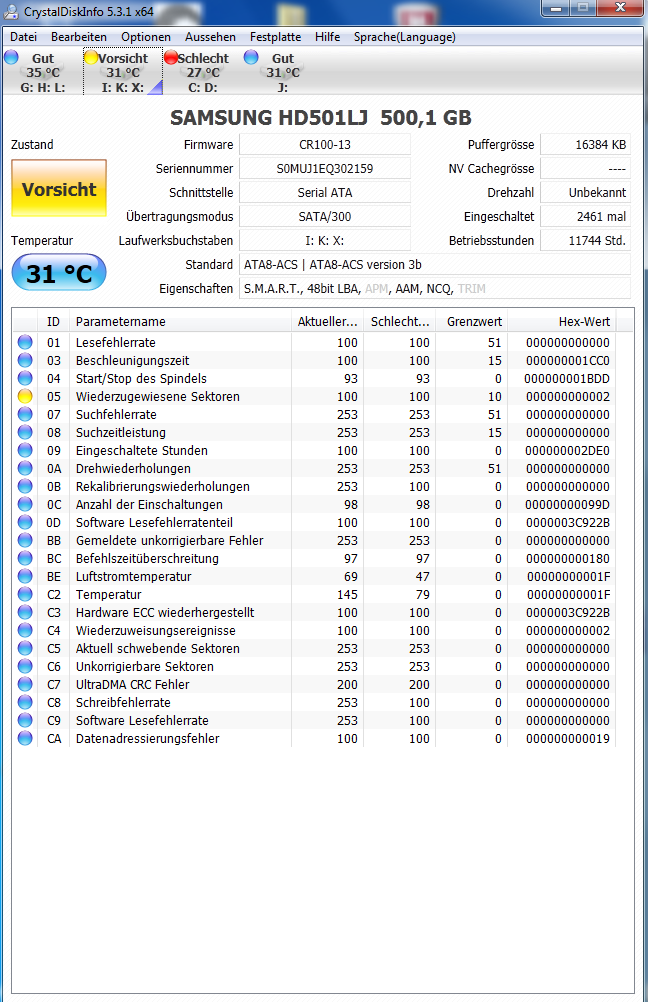648x1002 pixels.
Task: Click status orb of UltraDMA CRC Fehler
Action: [25, 684]
